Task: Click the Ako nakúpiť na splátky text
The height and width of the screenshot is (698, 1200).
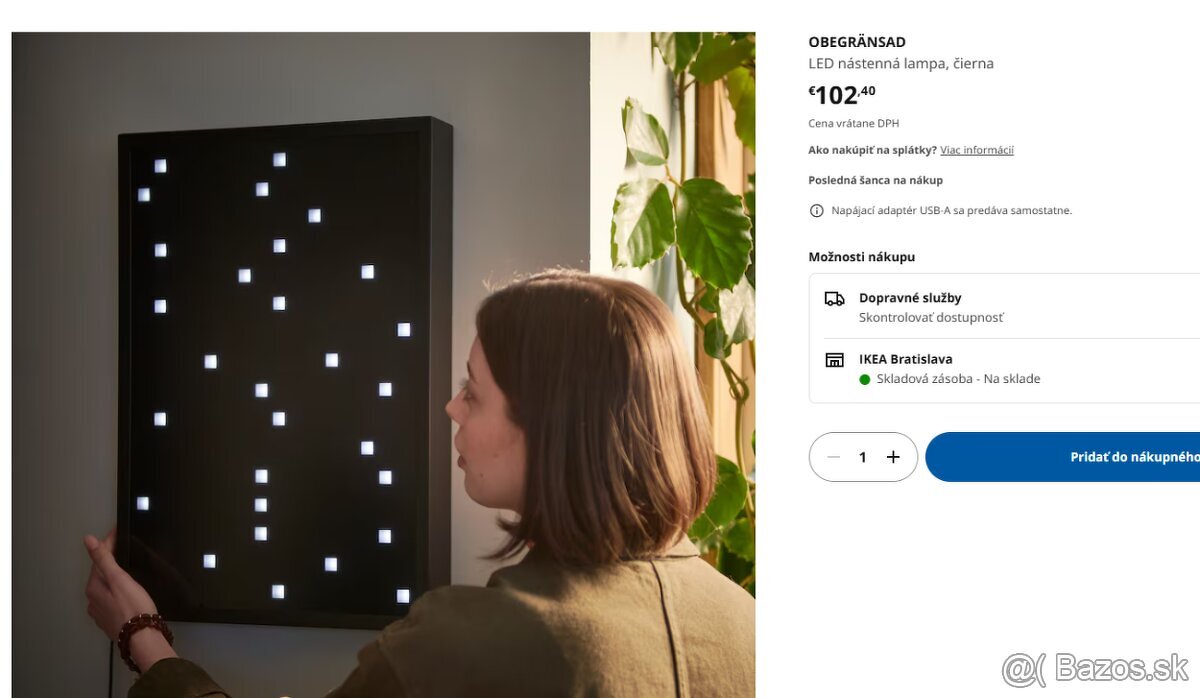Action: (x=873, y=150)
